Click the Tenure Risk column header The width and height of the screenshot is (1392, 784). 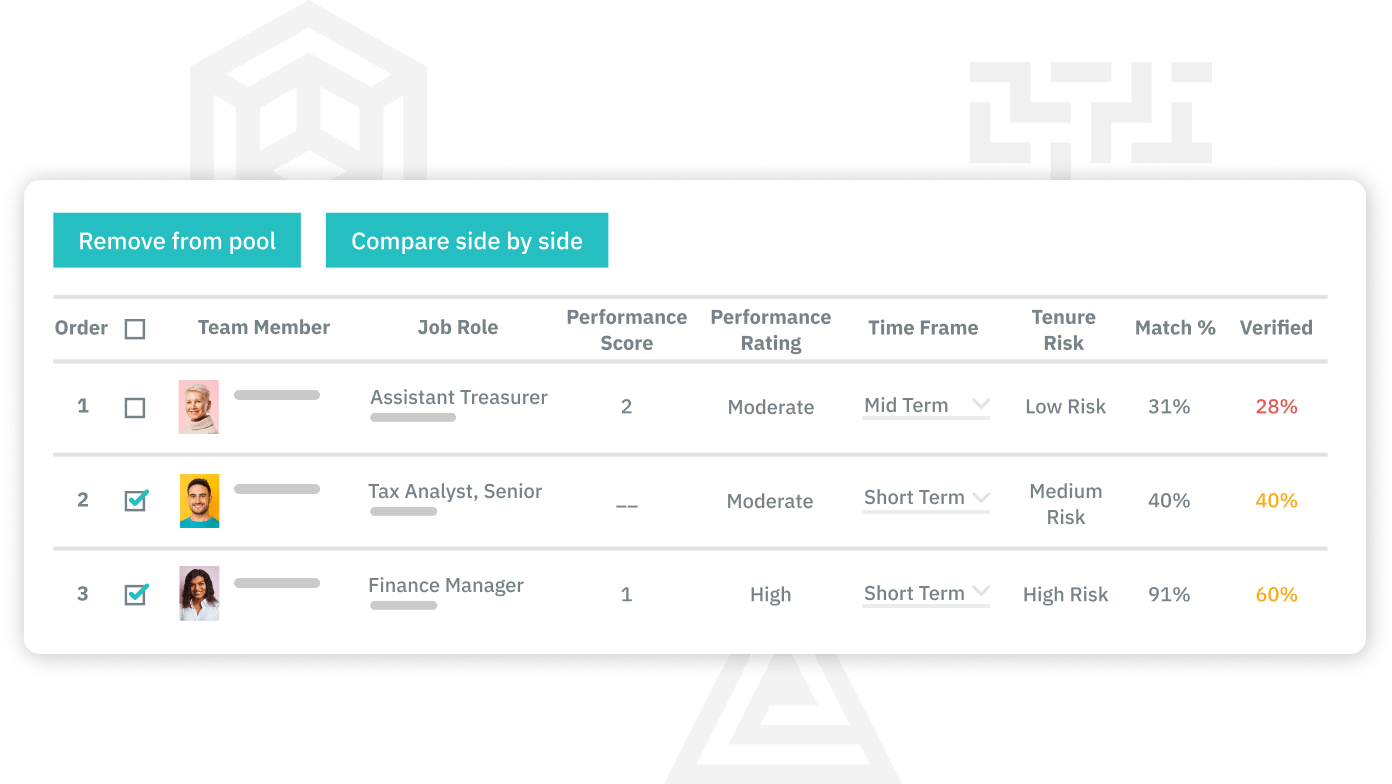(x=1065, y=328)
